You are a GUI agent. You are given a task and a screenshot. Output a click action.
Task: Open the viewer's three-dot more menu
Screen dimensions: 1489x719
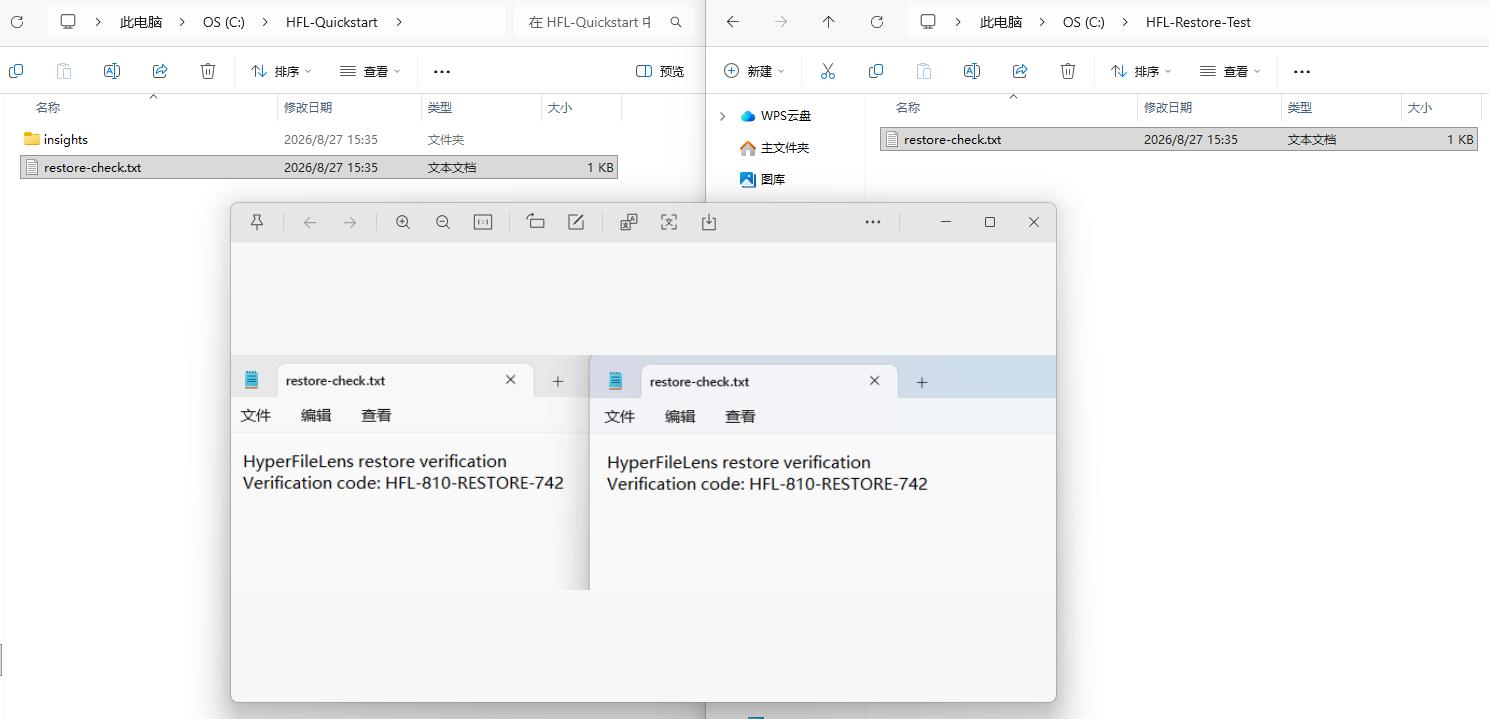(873, 222)
